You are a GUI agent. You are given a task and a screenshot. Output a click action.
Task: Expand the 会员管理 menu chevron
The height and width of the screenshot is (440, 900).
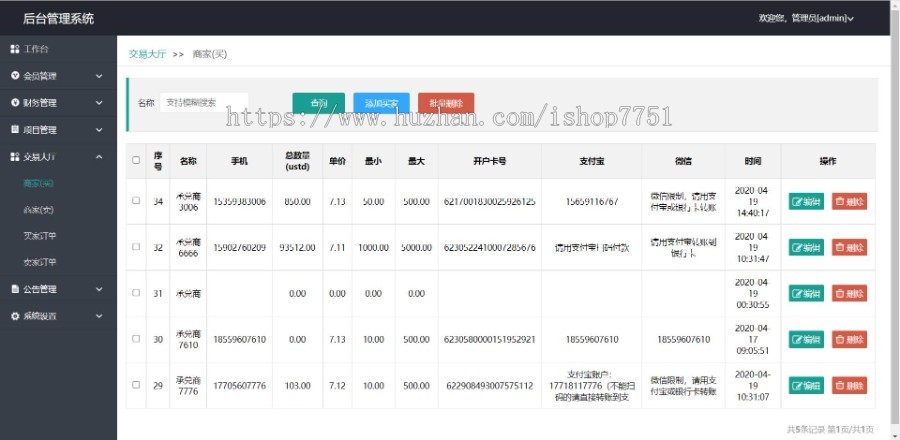point(99,75)
